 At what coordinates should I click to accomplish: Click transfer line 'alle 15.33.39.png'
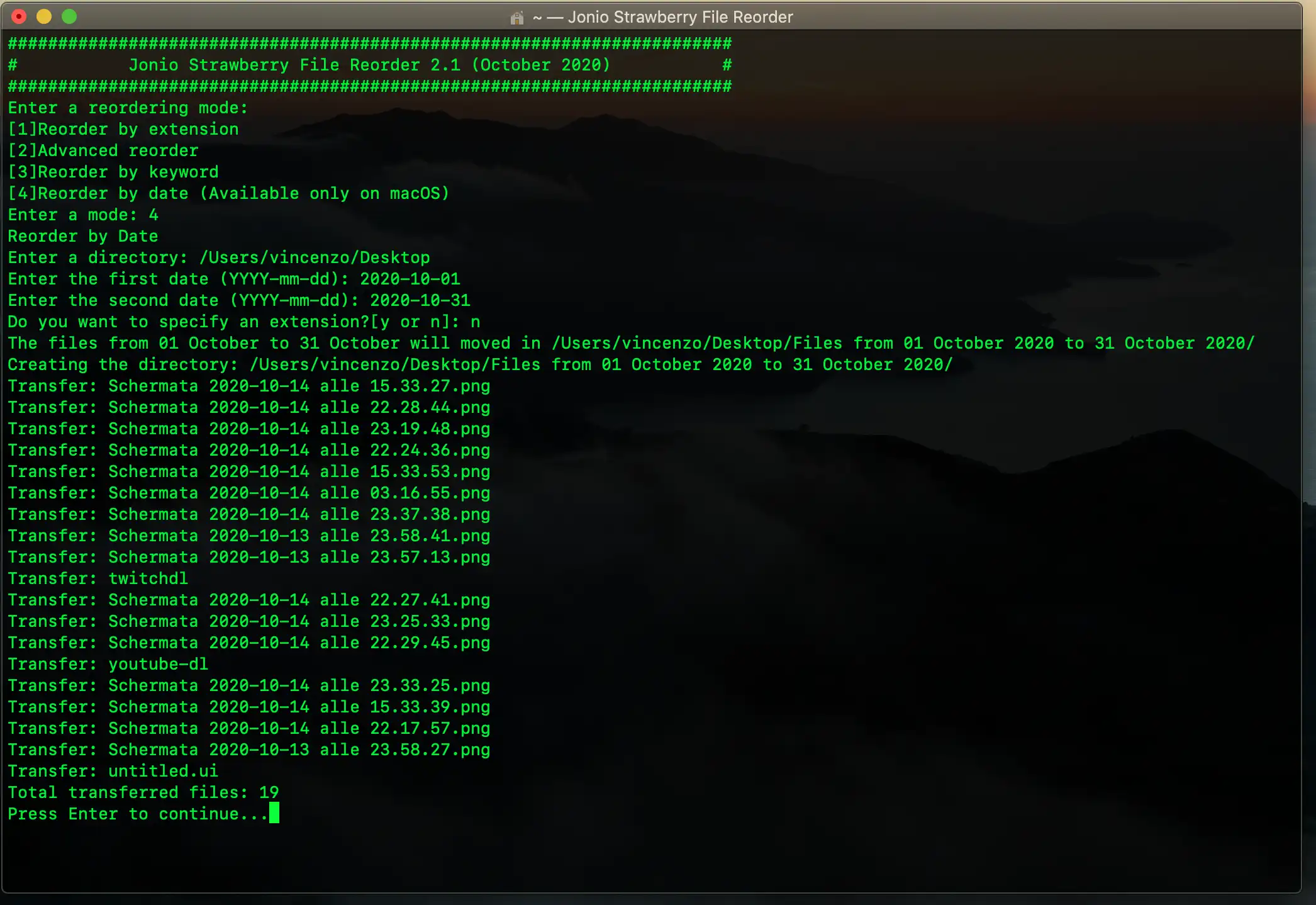[x=249, y=707]
